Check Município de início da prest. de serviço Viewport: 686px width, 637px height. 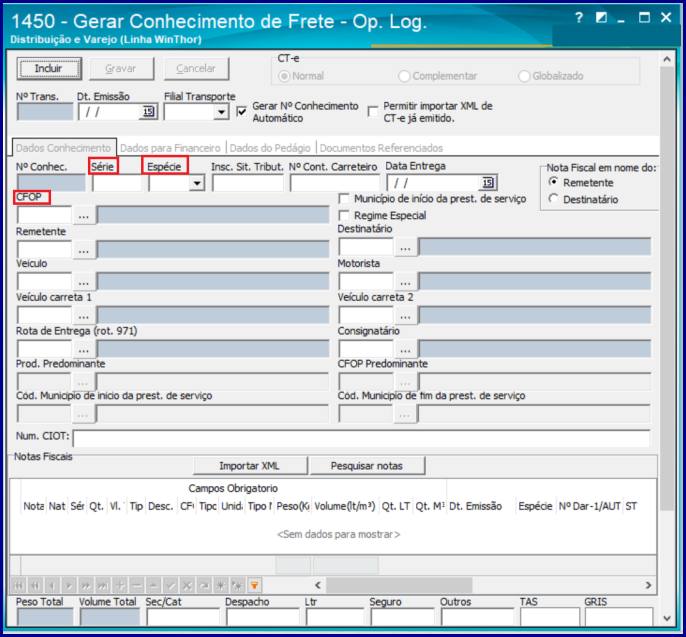click(x=344, y=199)
